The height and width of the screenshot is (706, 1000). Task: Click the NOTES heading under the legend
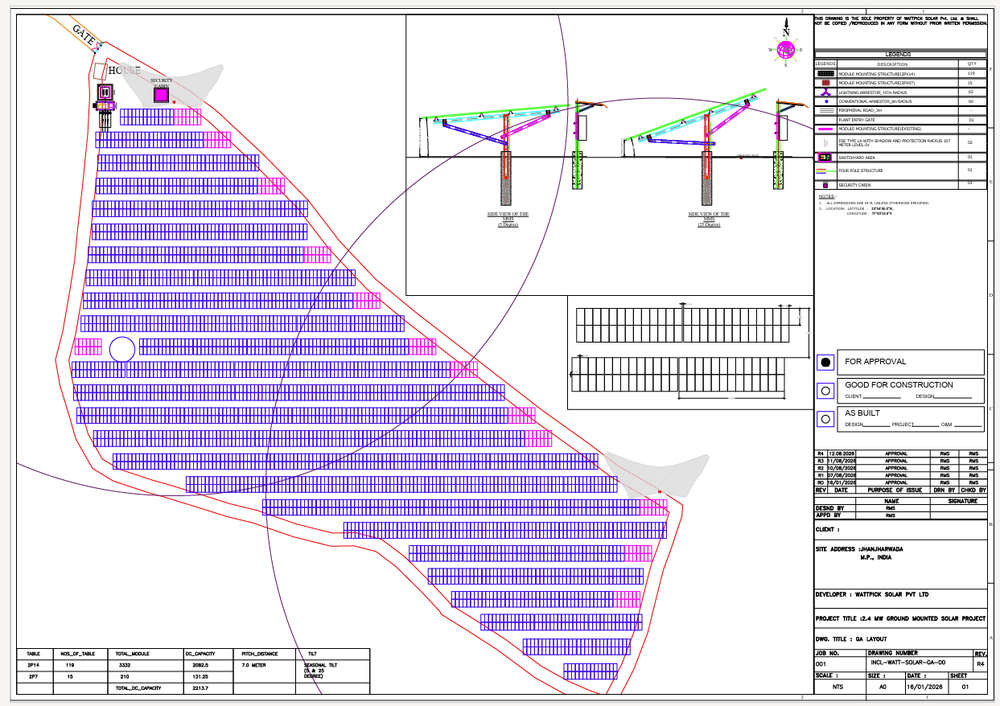[827, 197]
